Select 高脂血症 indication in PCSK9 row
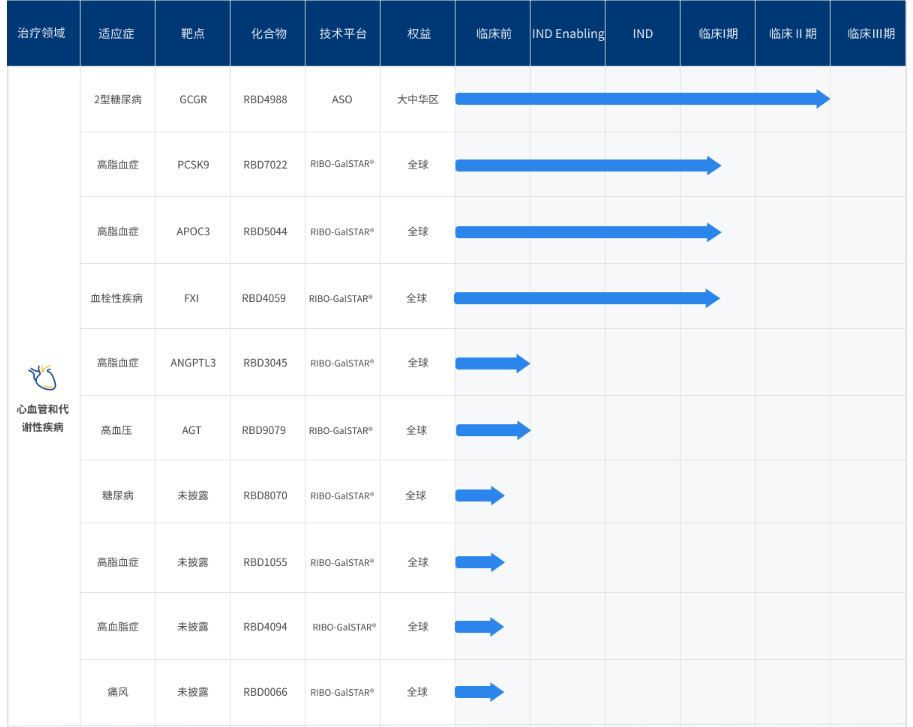The width and height of the screenshot is (913, 727). [x=118, y=165]
